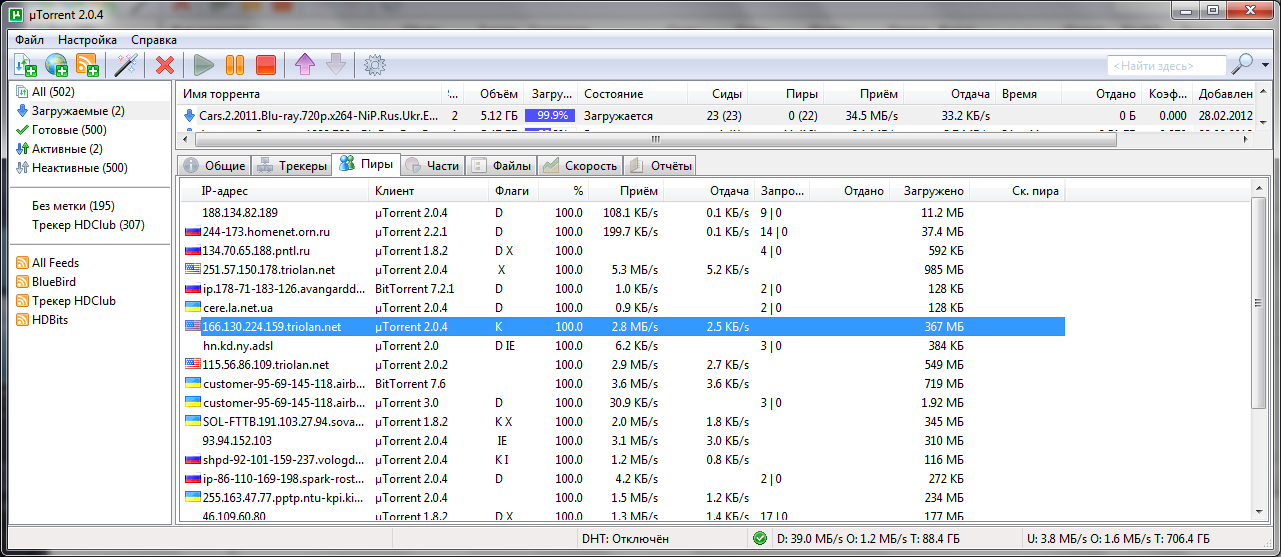
Task: Move torrent down the queue arrow
Action: (335, 65)
